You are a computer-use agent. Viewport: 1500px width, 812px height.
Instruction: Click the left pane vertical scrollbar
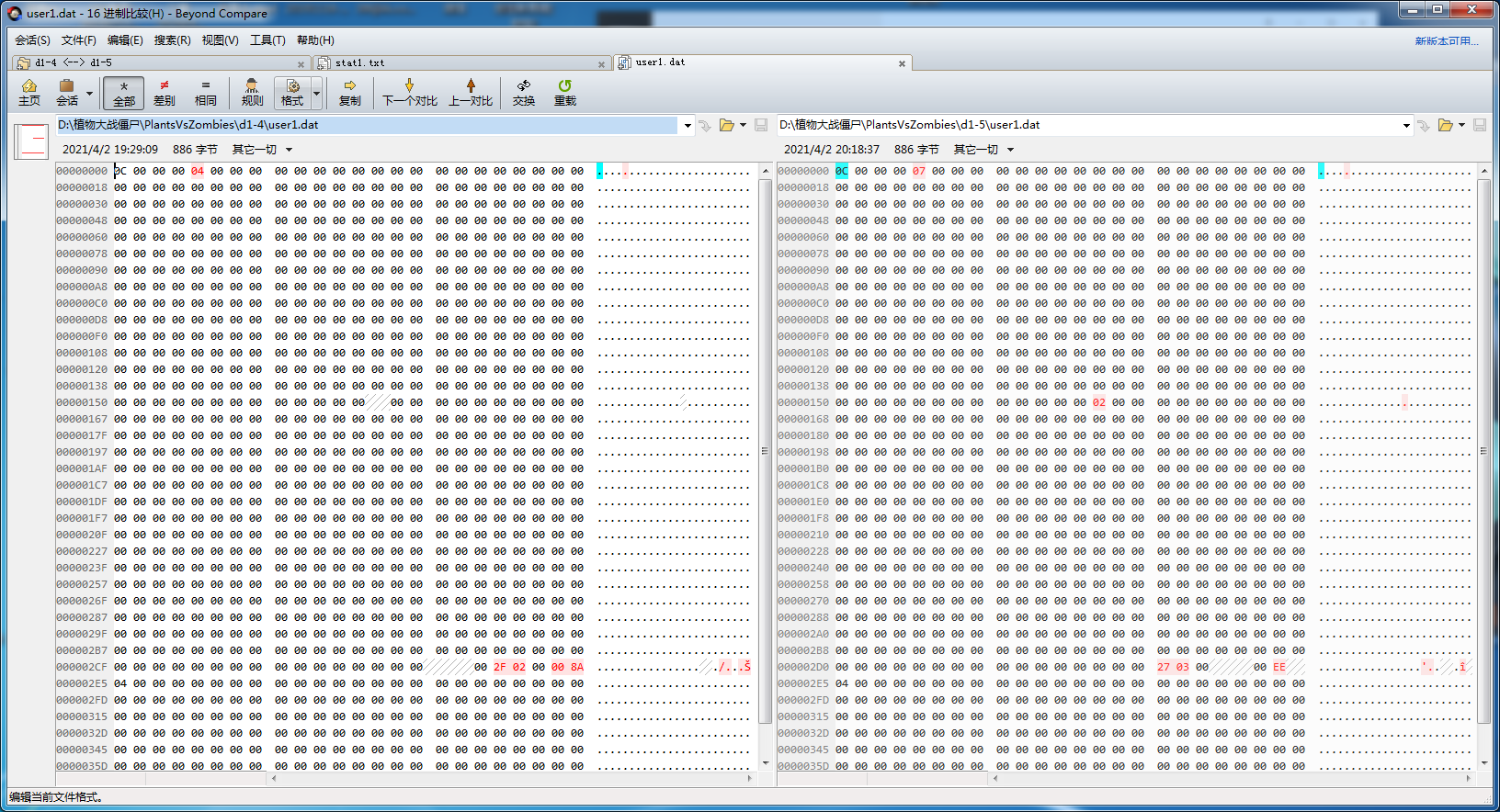pos(765,450)
